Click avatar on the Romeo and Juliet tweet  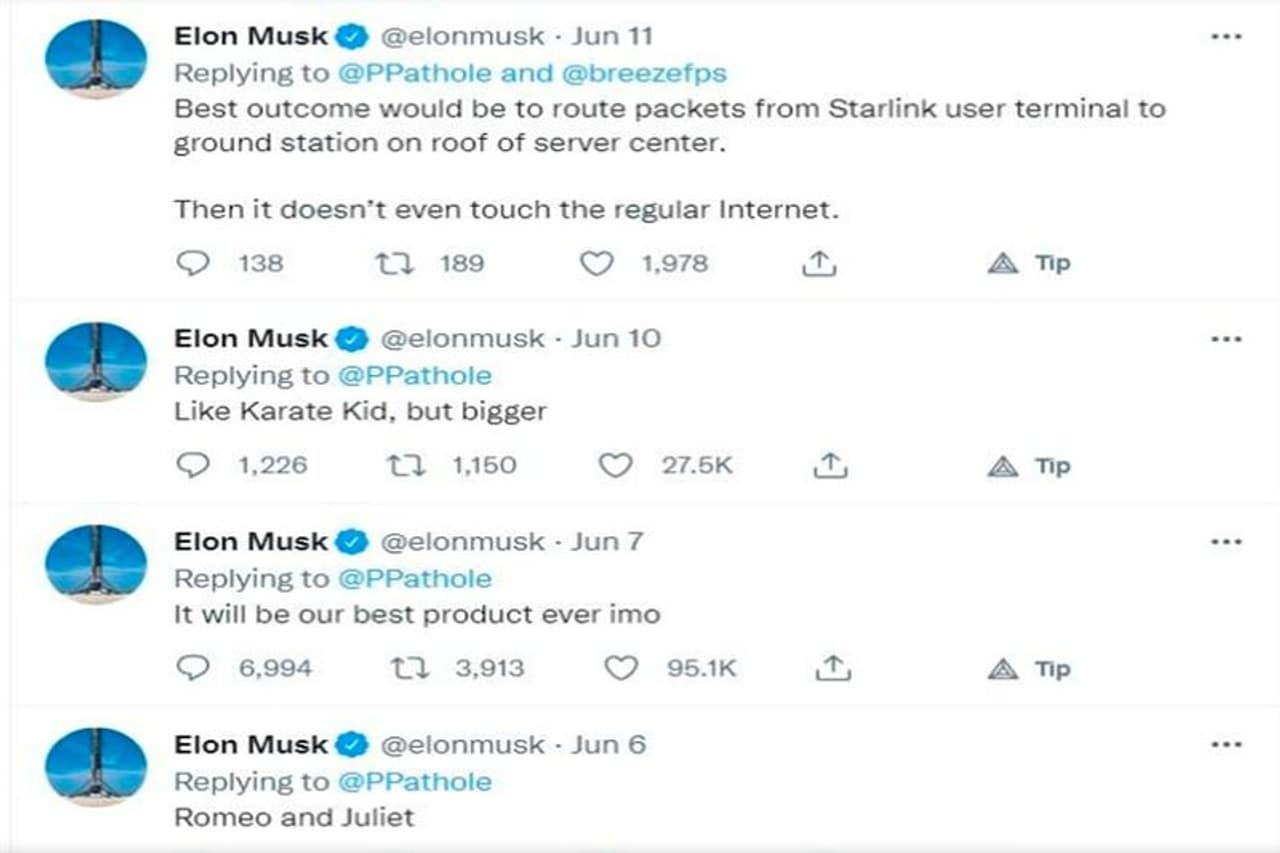click(96, 765)
